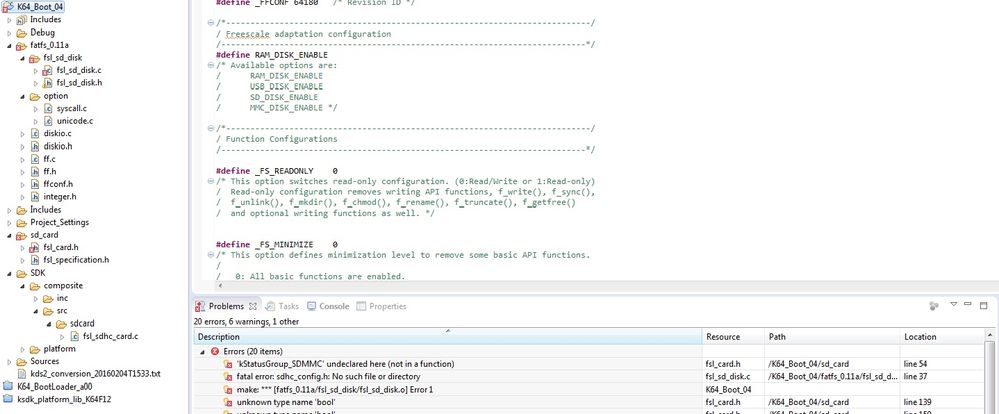Select kds2_conversion_20160204T1533.txt in the tree
The height and width of the screenshot is (414, 999).
pyautogui.click(x=96, y=374)
